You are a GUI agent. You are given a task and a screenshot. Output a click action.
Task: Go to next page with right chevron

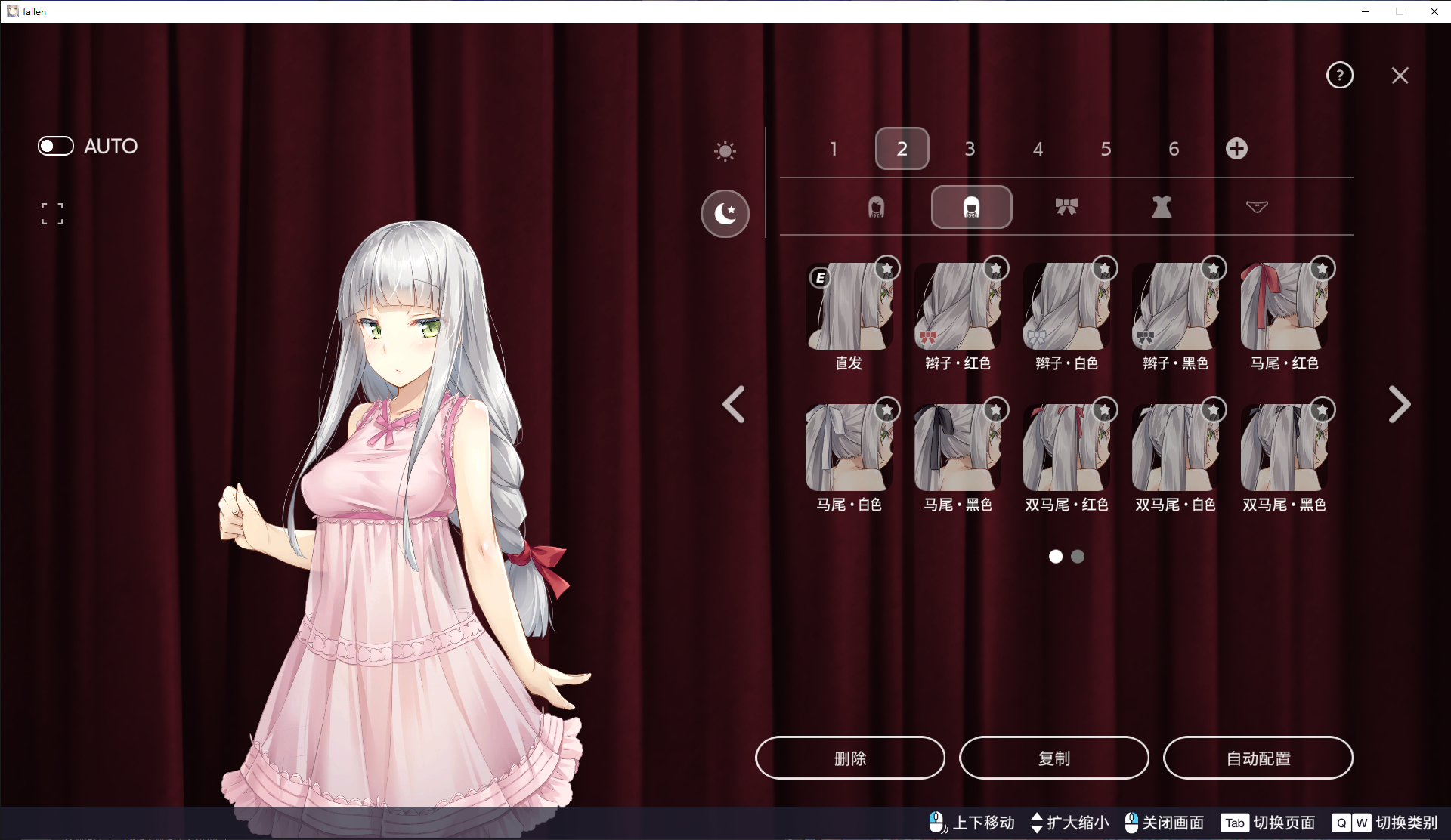[x=1400, y=404]
